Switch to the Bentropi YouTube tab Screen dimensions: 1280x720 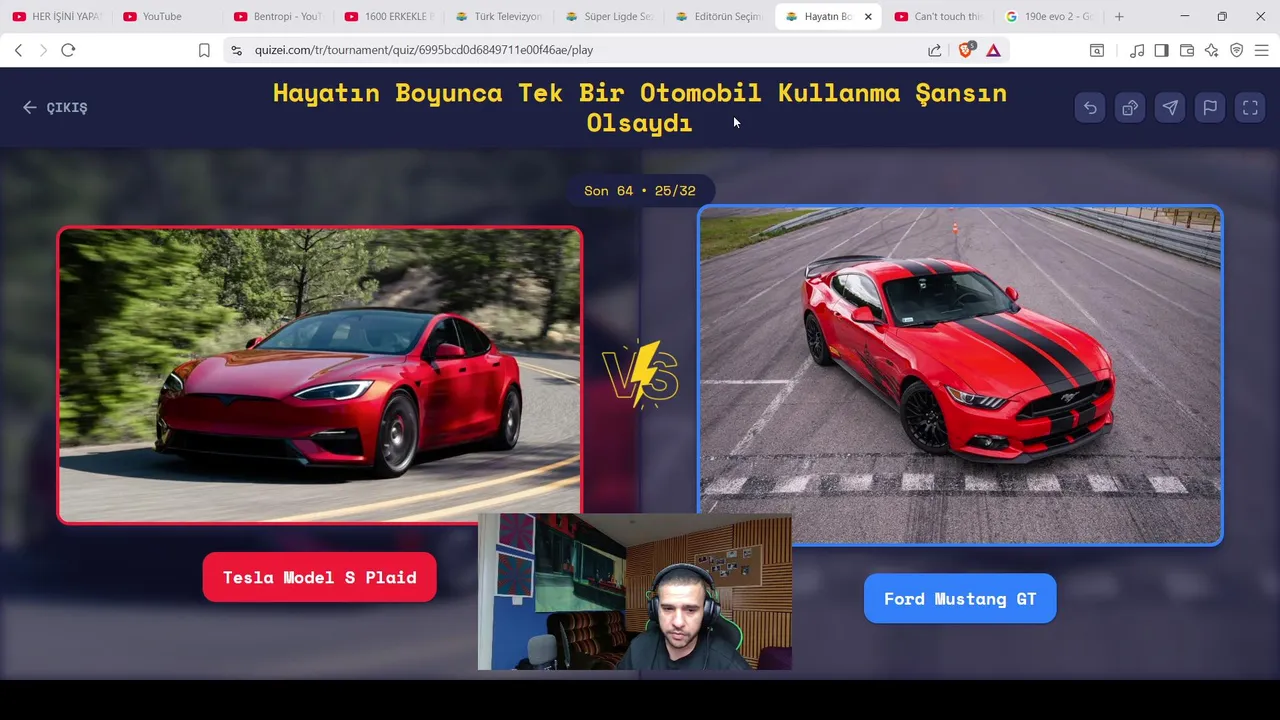pyautogui.click(x=277, y=16)
